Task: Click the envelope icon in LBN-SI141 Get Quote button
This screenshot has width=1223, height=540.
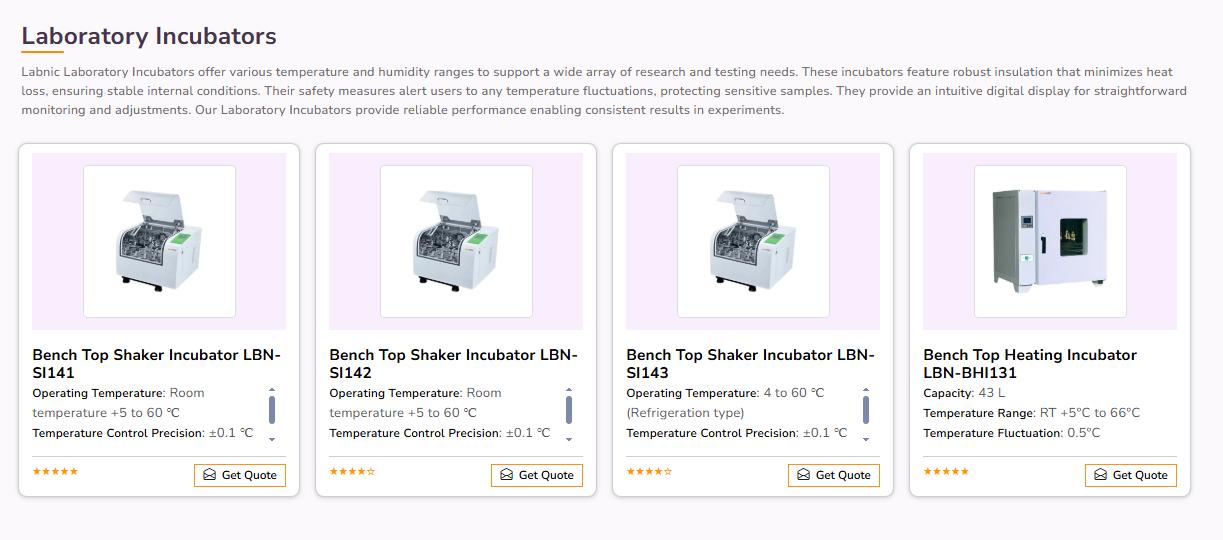Action: tap(209, 475)
